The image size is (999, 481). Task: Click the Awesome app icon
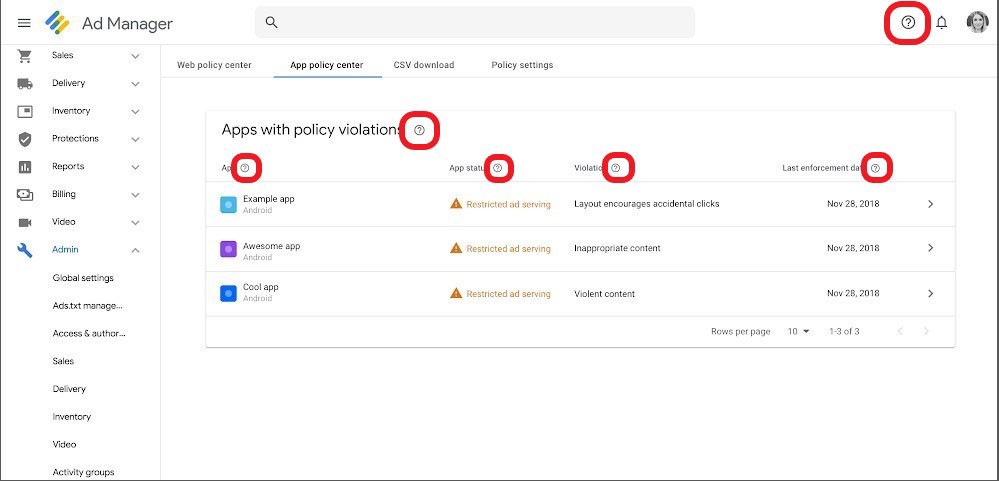(228, 249)
